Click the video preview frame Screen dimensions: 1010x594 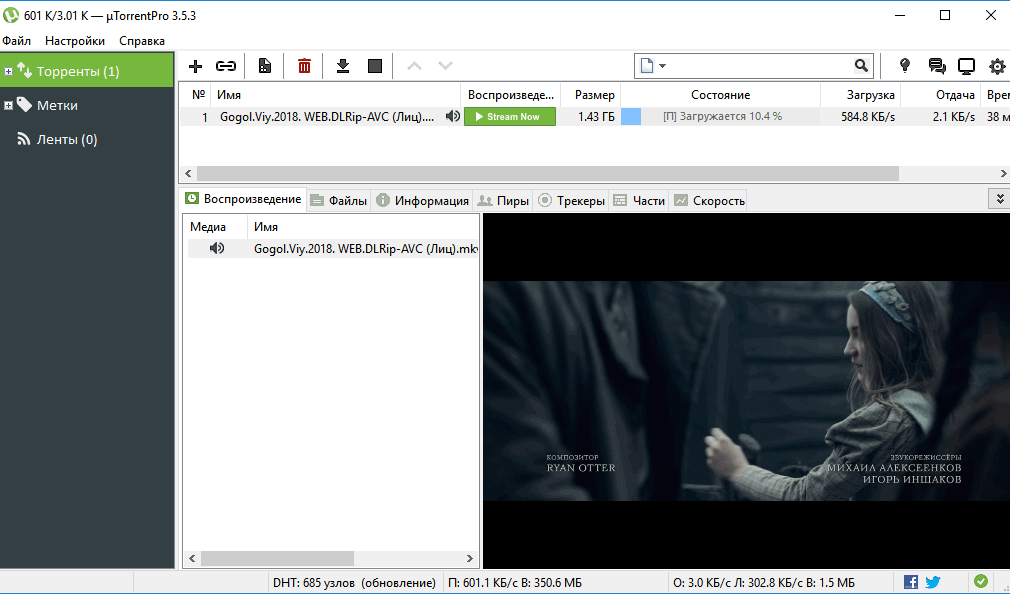click(x=747, y=391)
